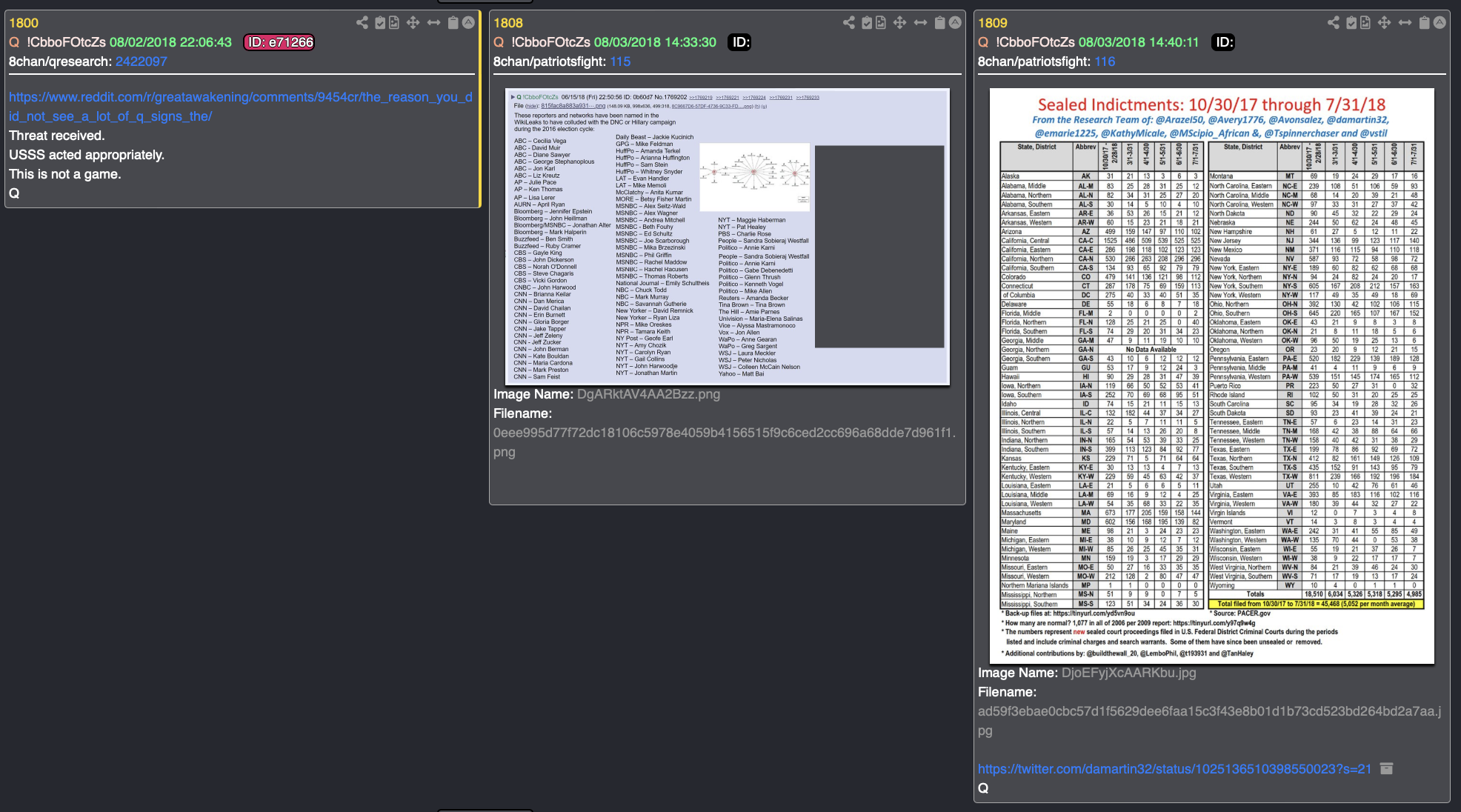Image resolution: width=1461 pixels, height=812 pixels.
Task: Open the damartin32 Twitter status link
Action: [x=1174, y=769]
